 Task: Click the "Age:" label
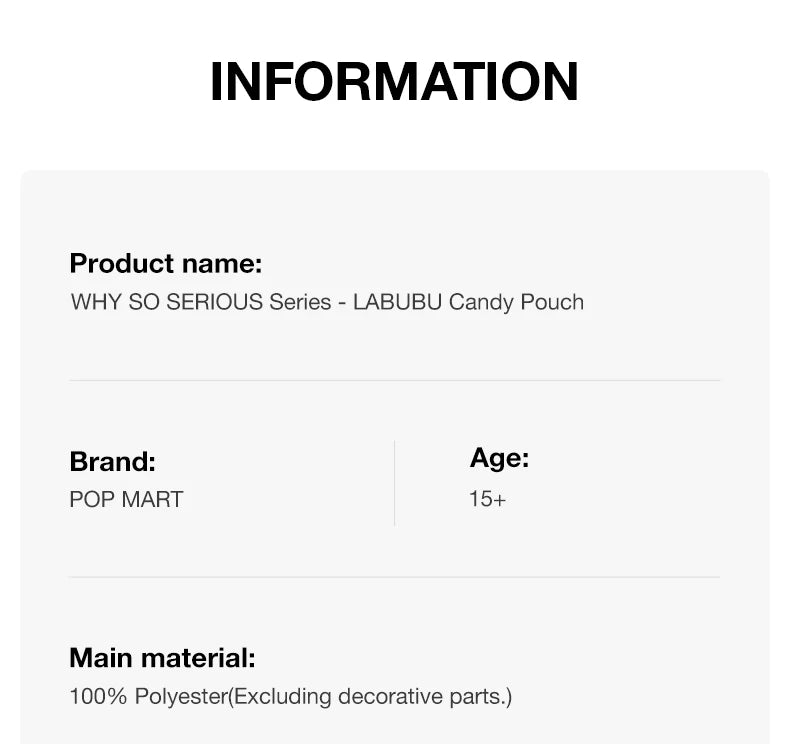point(499,458)
